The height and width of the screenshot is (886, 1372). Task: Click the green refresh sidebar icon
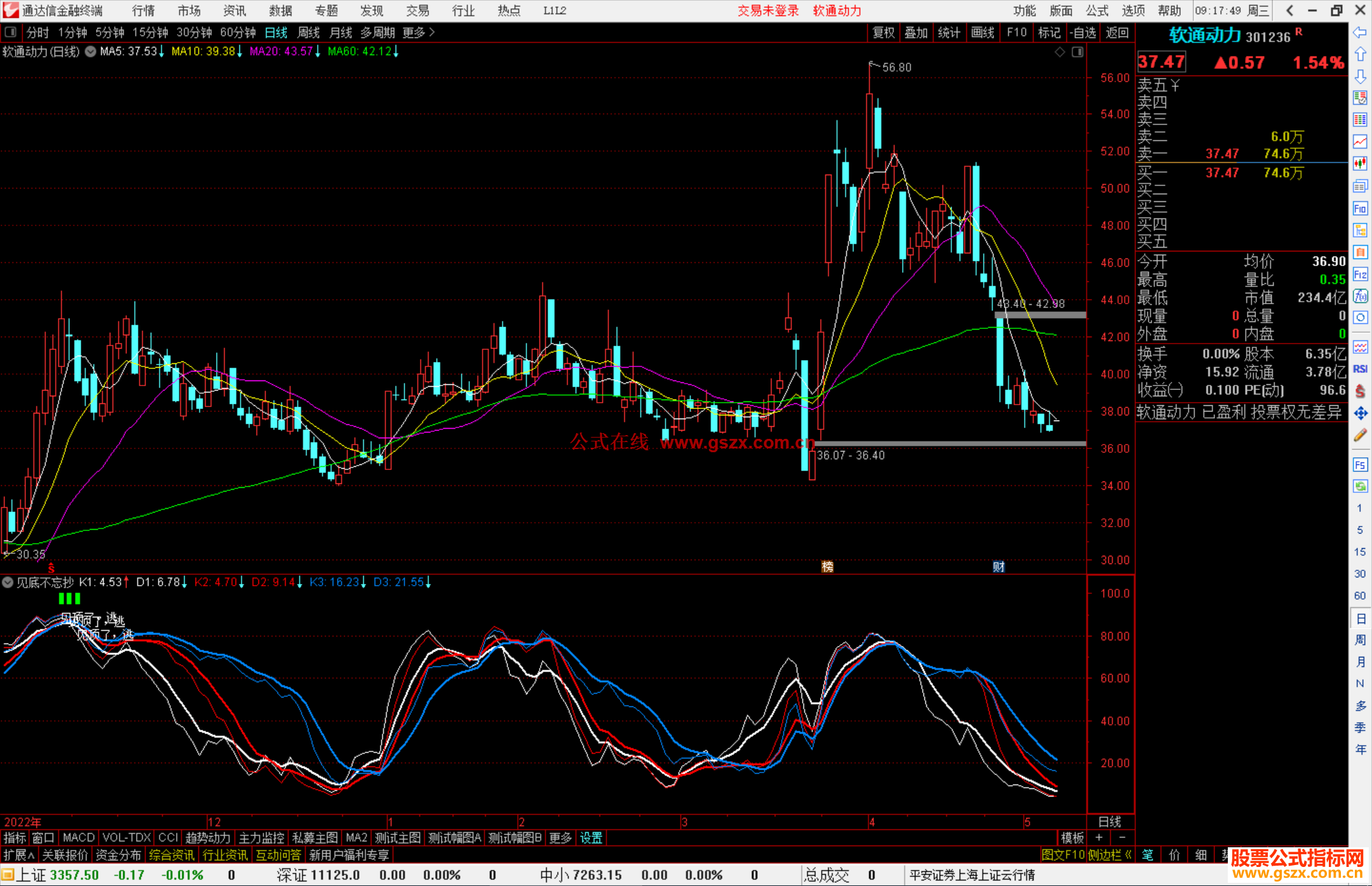click(1360, 487)
